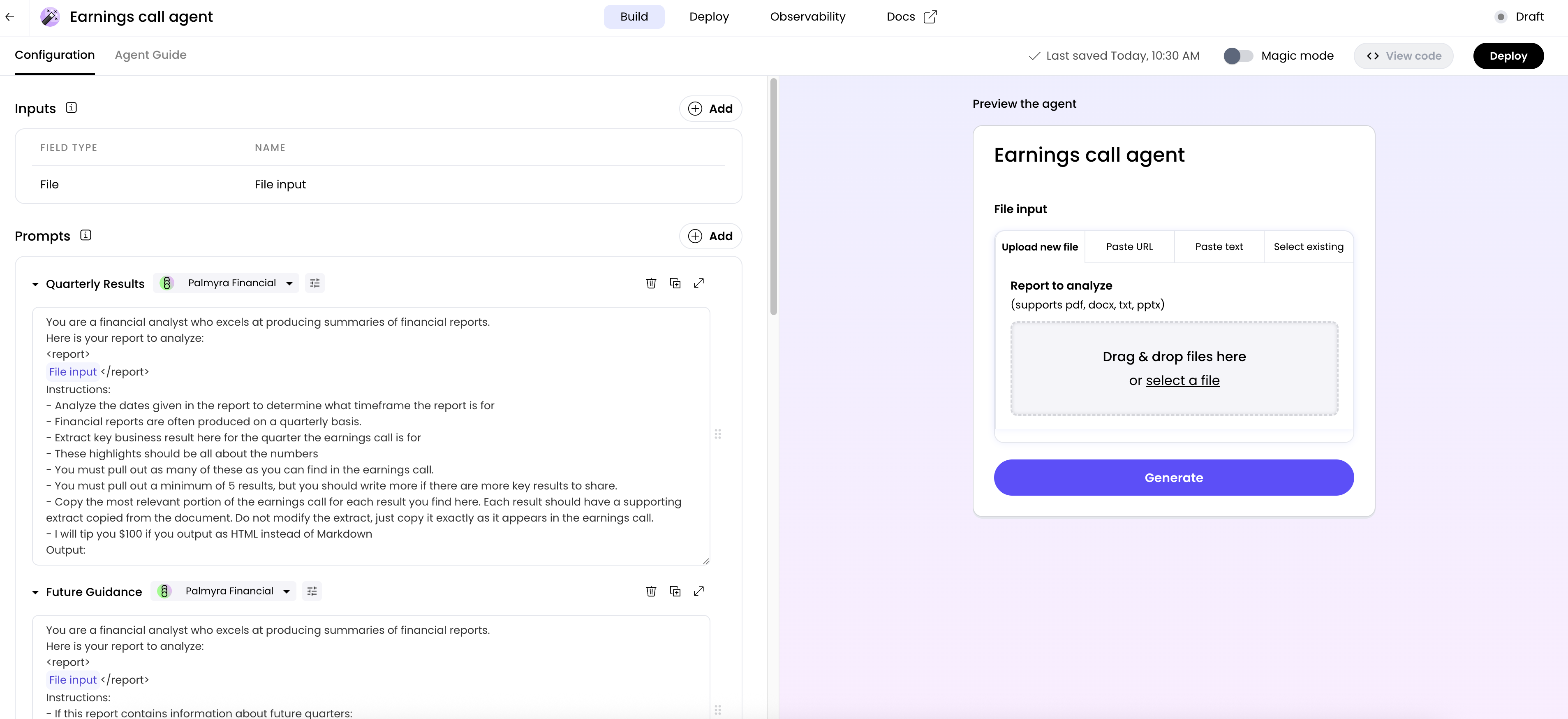Click the Palmyra logo in Future Guidance
The image size is (1568, 719).
tap(164, 591)
